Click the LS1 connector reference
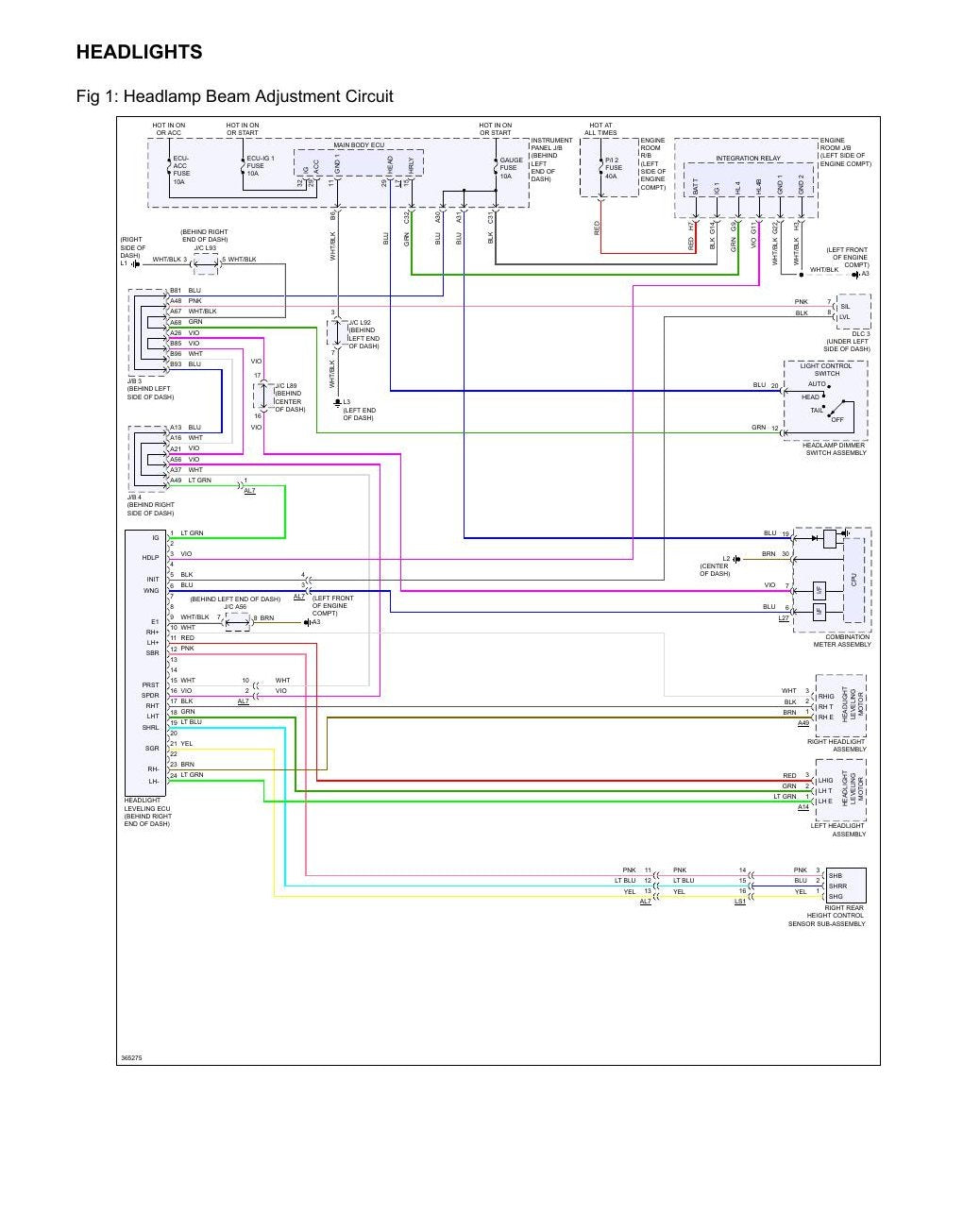 (x=740, y=902)
